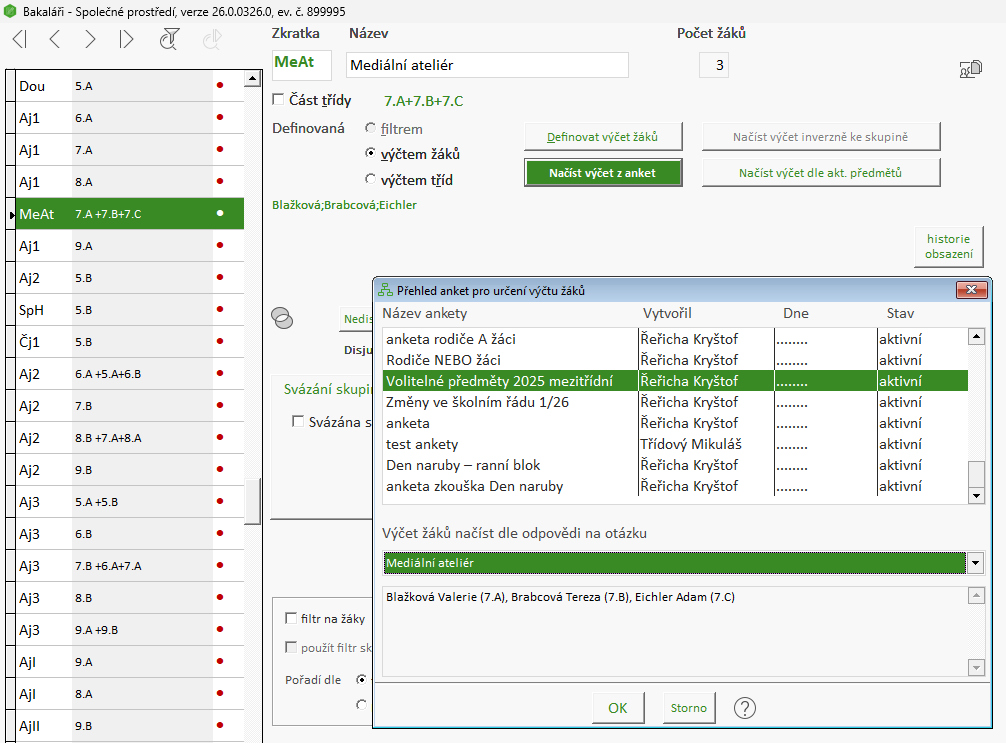The height and width of the screenshot is (743, 1006).
Task: Click the students icon beside Počet žáků
Action: [x=970, y=69]
